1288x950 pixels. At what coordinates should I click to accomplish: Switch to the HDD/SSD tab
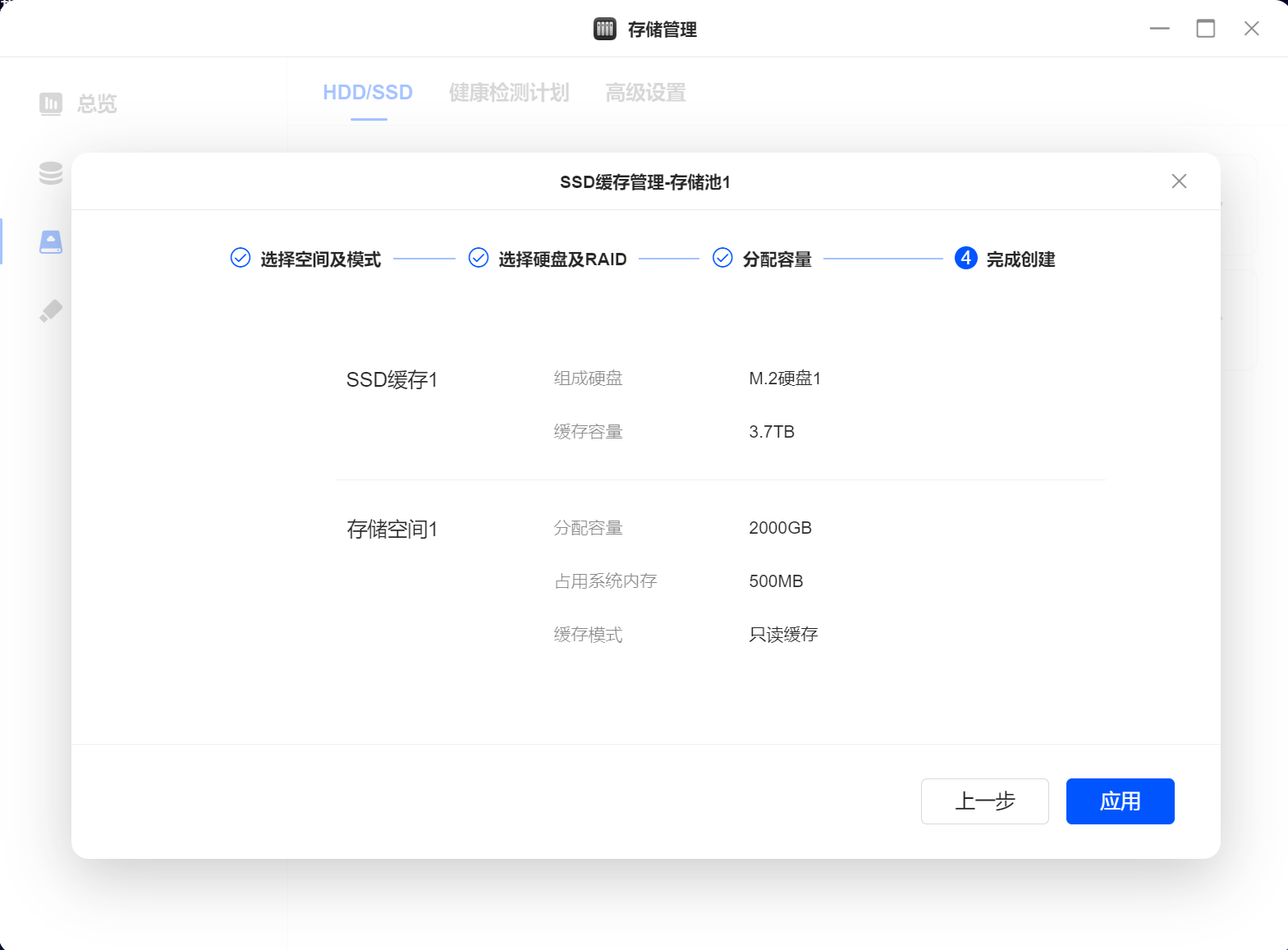click(368, 93)
